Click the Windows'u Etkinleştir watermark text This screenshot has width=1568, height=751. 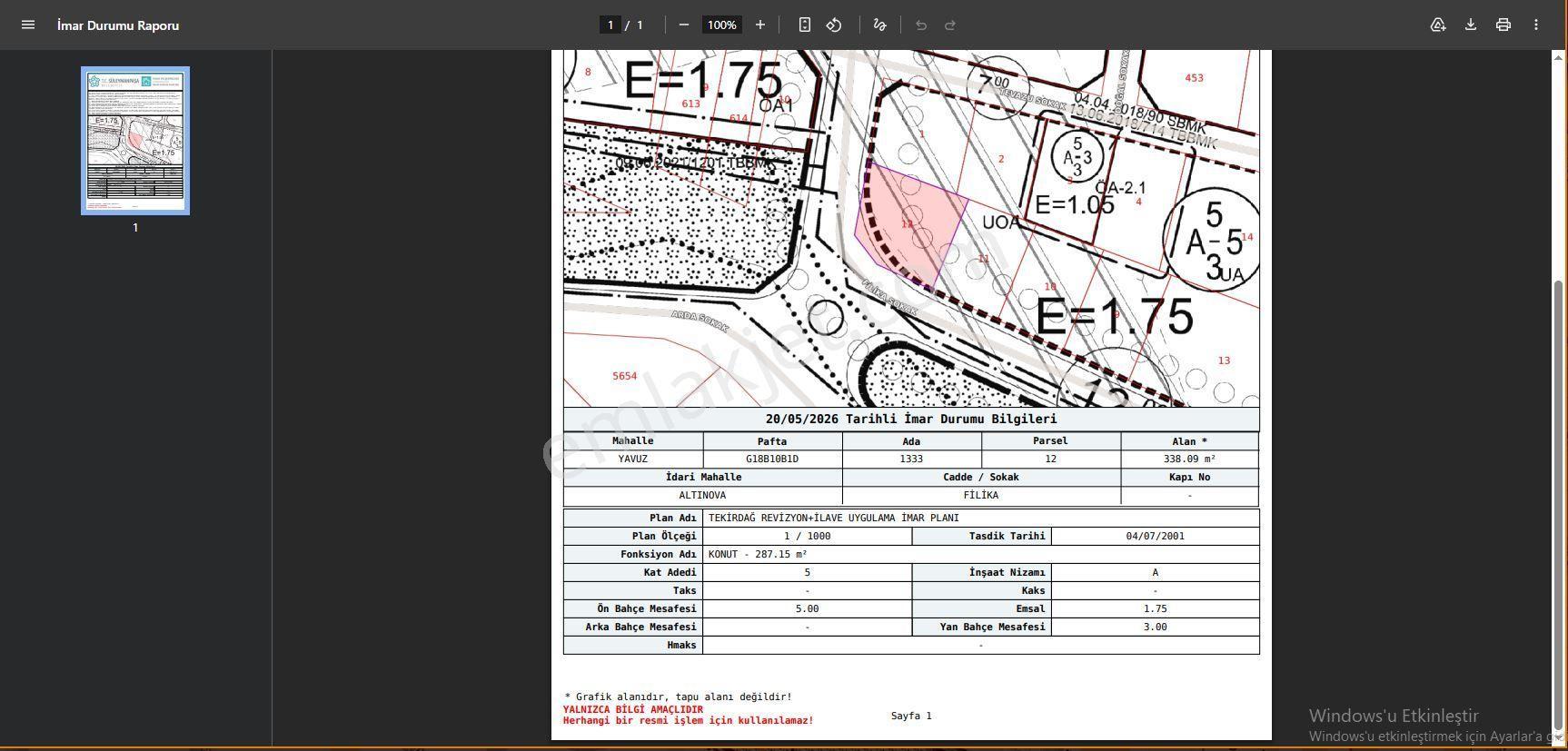pyautogui.click(x=1394, y=716)
